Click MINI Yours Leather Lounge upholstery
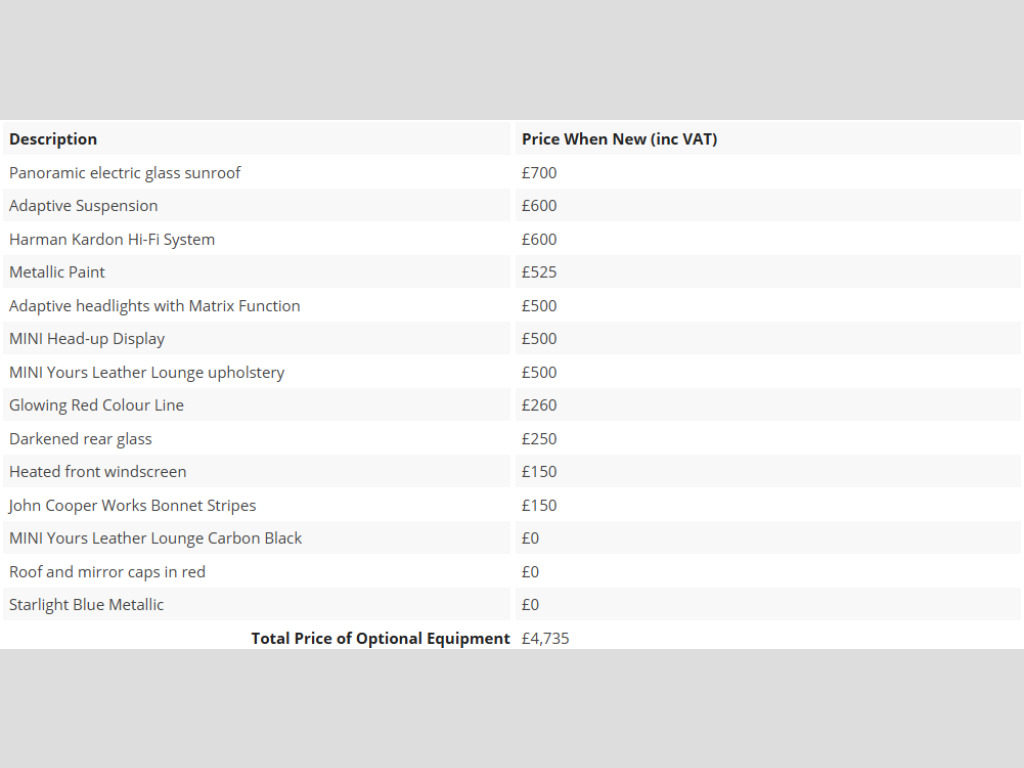 point(147,372)
